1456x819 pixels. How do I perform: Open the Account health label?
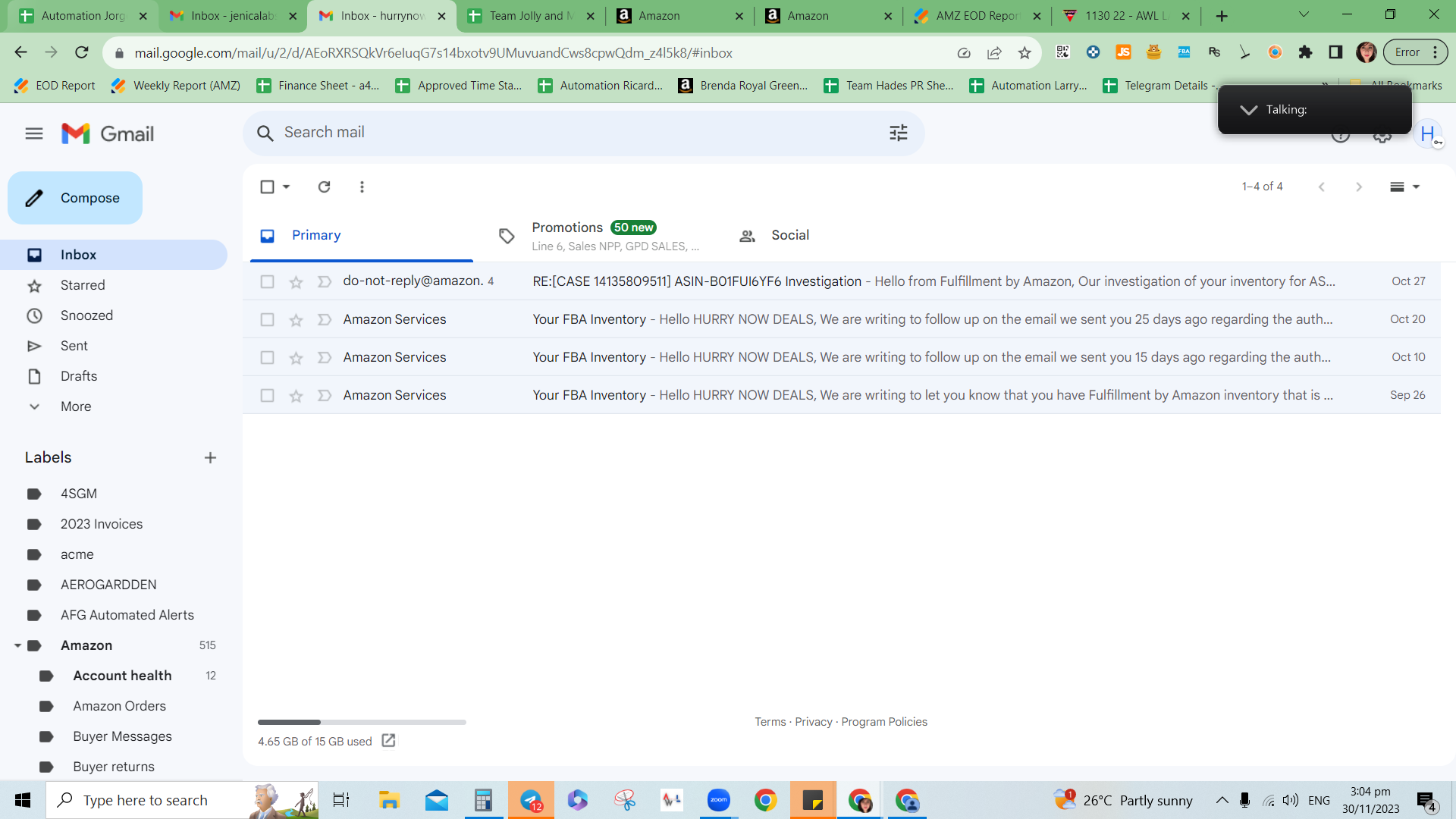[x=121, y=676]
